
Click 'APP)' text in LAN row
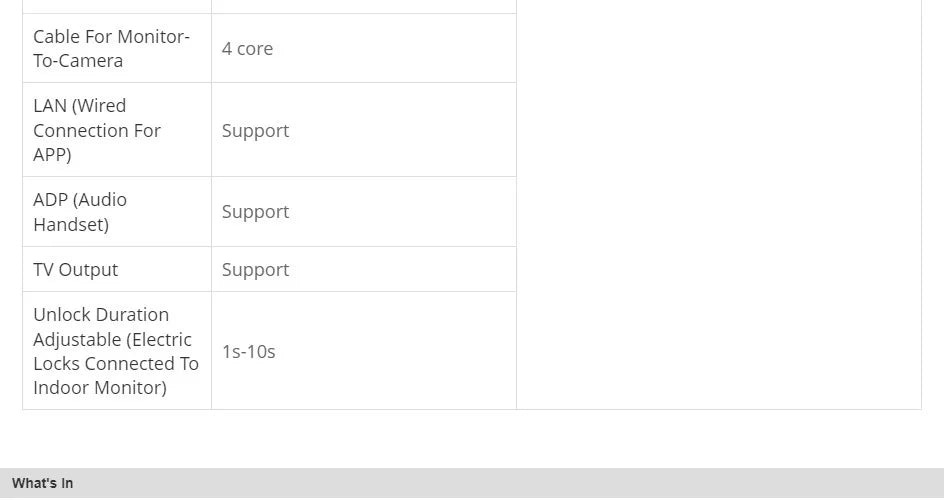[x=52, y=155]
